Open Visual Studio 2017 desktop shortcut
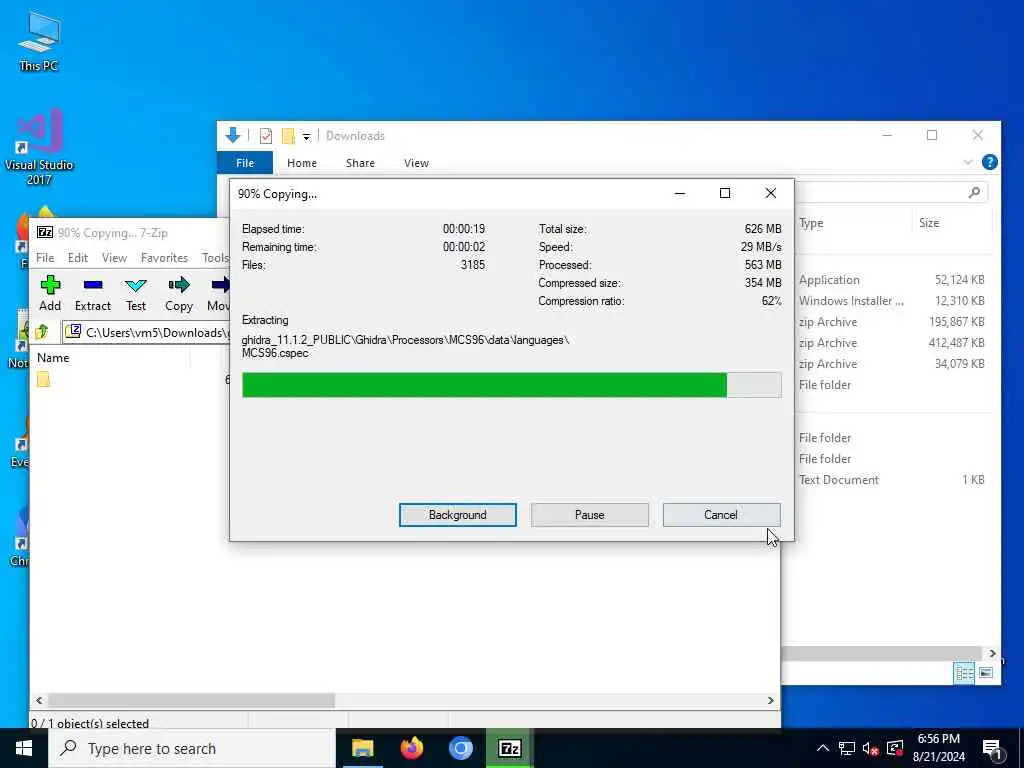Screen dimensions: 1024x768 39,147
